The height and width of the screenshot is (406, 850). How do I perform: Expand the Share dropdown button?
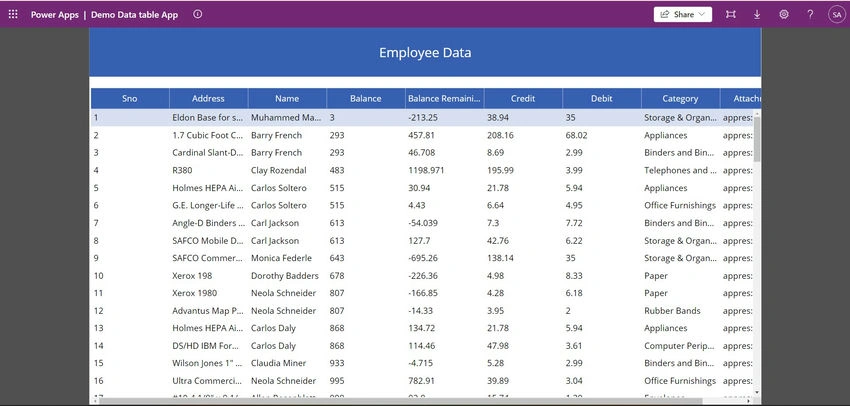point(682,15)
